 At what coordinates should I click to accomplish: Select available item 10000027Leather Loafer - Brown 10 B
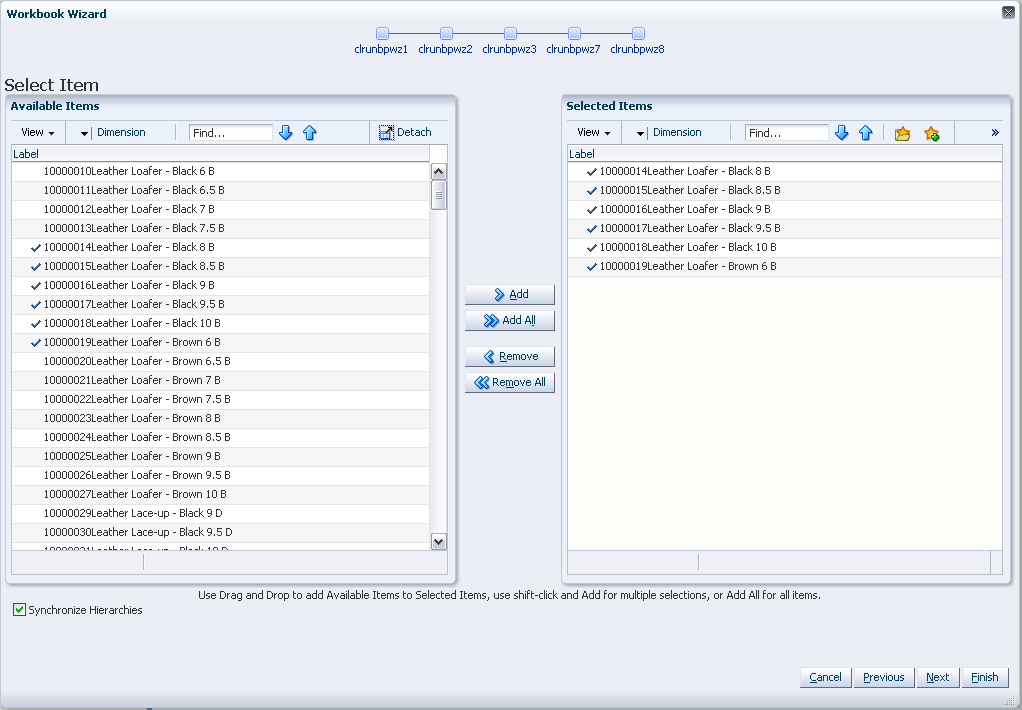[x=220, y=494]
